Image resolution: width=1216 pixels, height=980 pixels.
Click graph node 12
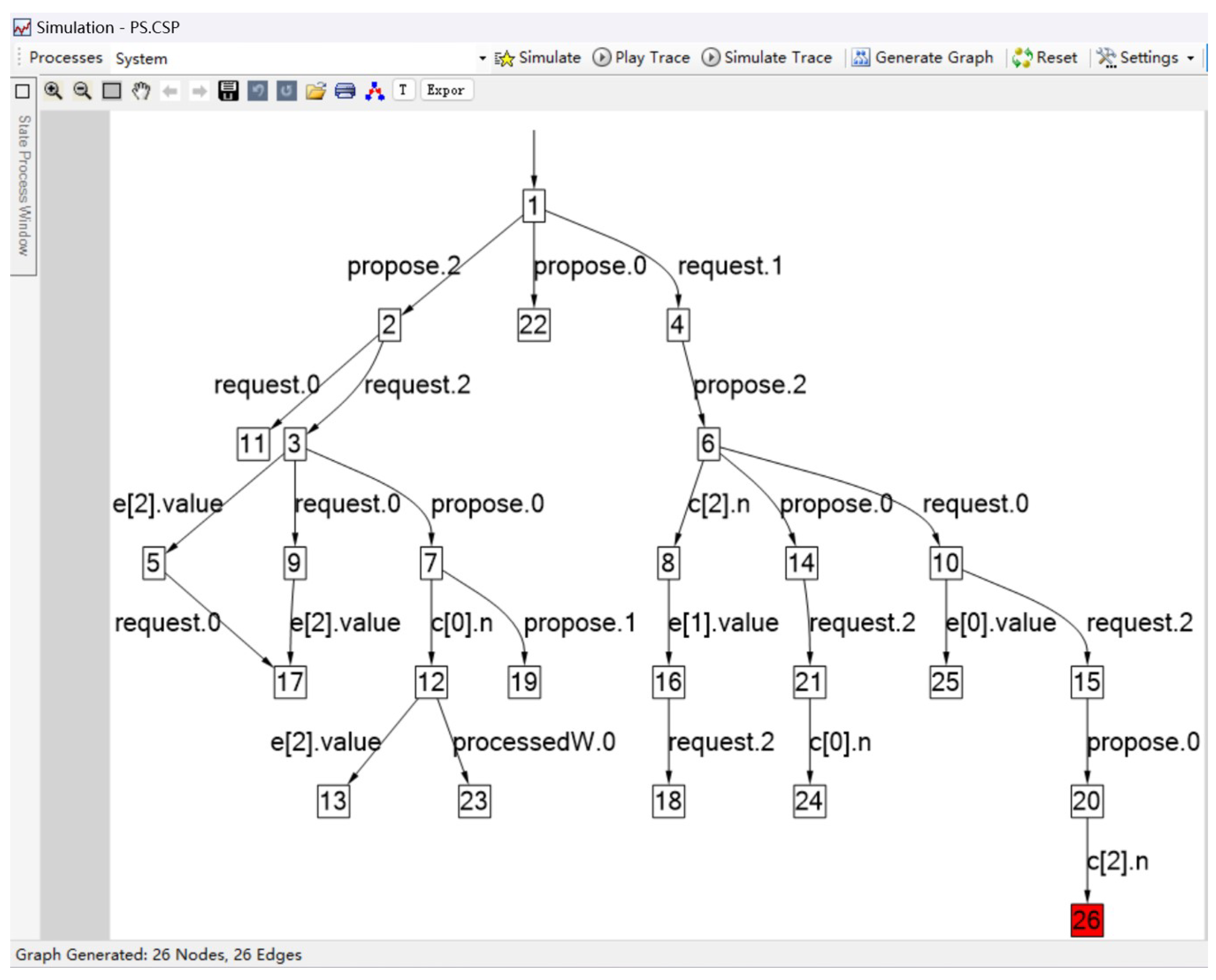(432, 681)
